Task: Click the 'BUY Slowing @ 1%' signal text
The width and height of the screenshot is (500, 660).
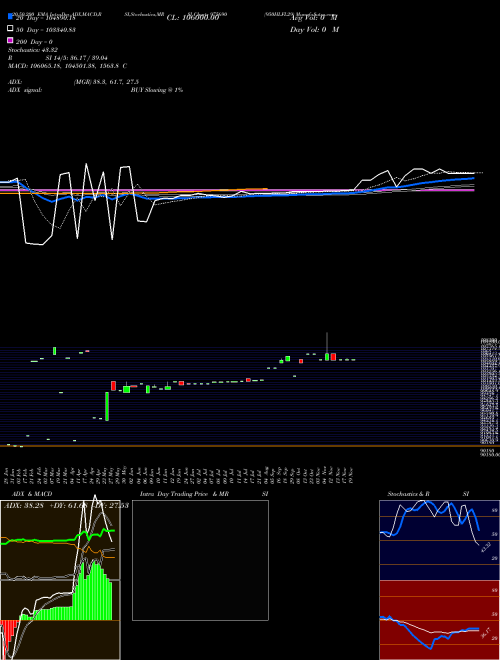Action: pos(157,90)
